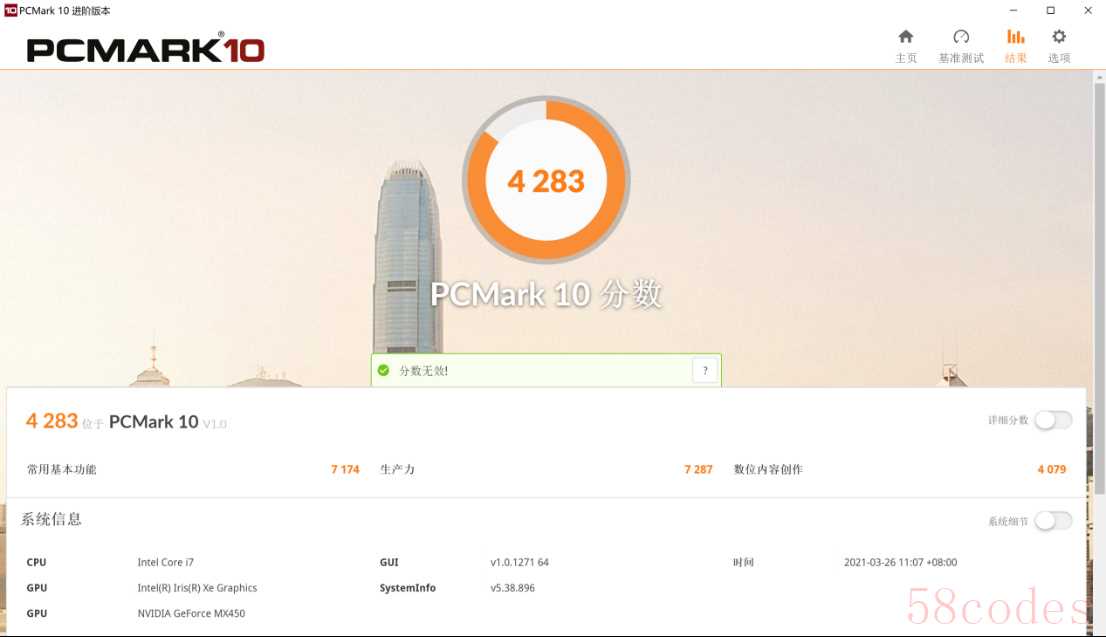This screenshot has width=1106, height=637.
Task: Click the question mark help button
Action: (x=705, y=370)
